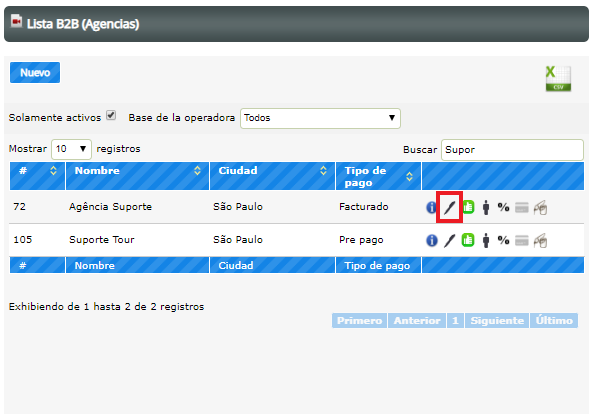Click hand payment icon for Suporte Tour
The image size is (594, 420).
click(540, 240)
